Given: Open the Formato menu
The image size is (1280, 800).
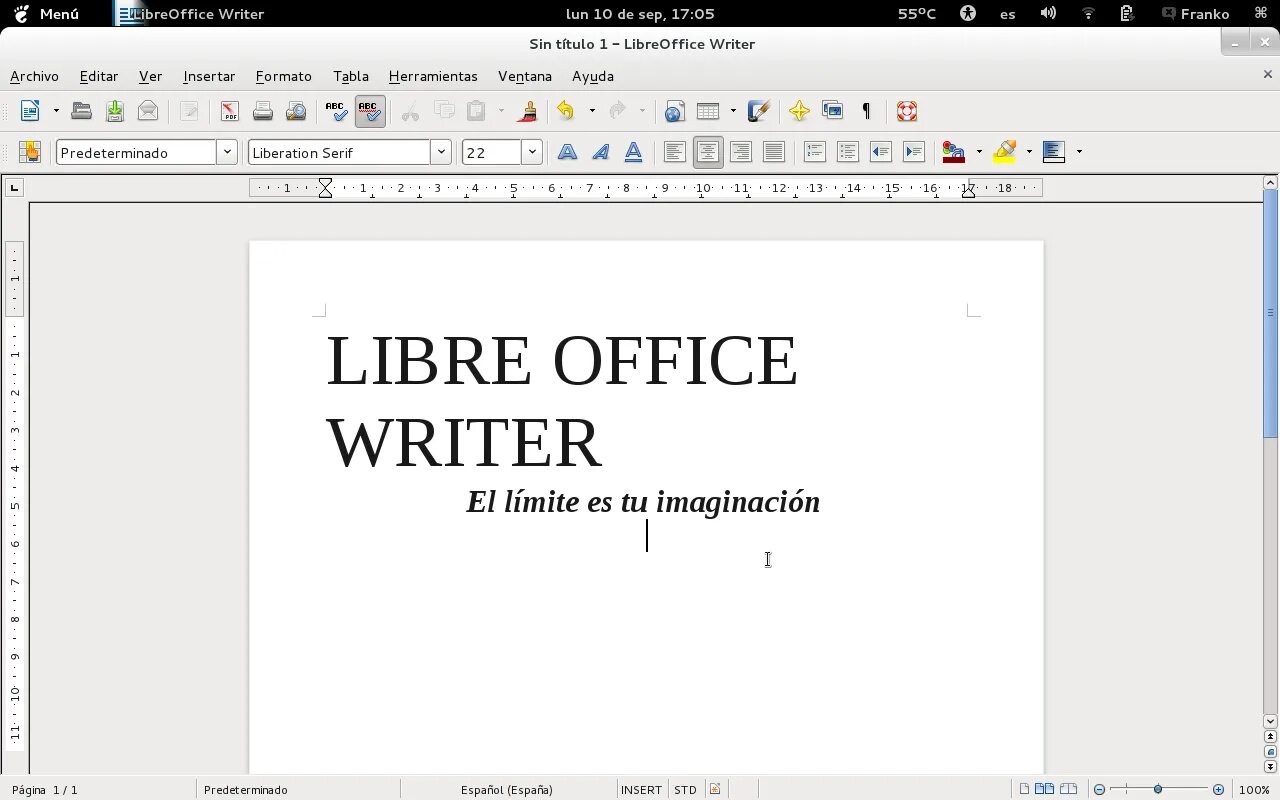Looking at the screenshot, I should coord(284,76).
